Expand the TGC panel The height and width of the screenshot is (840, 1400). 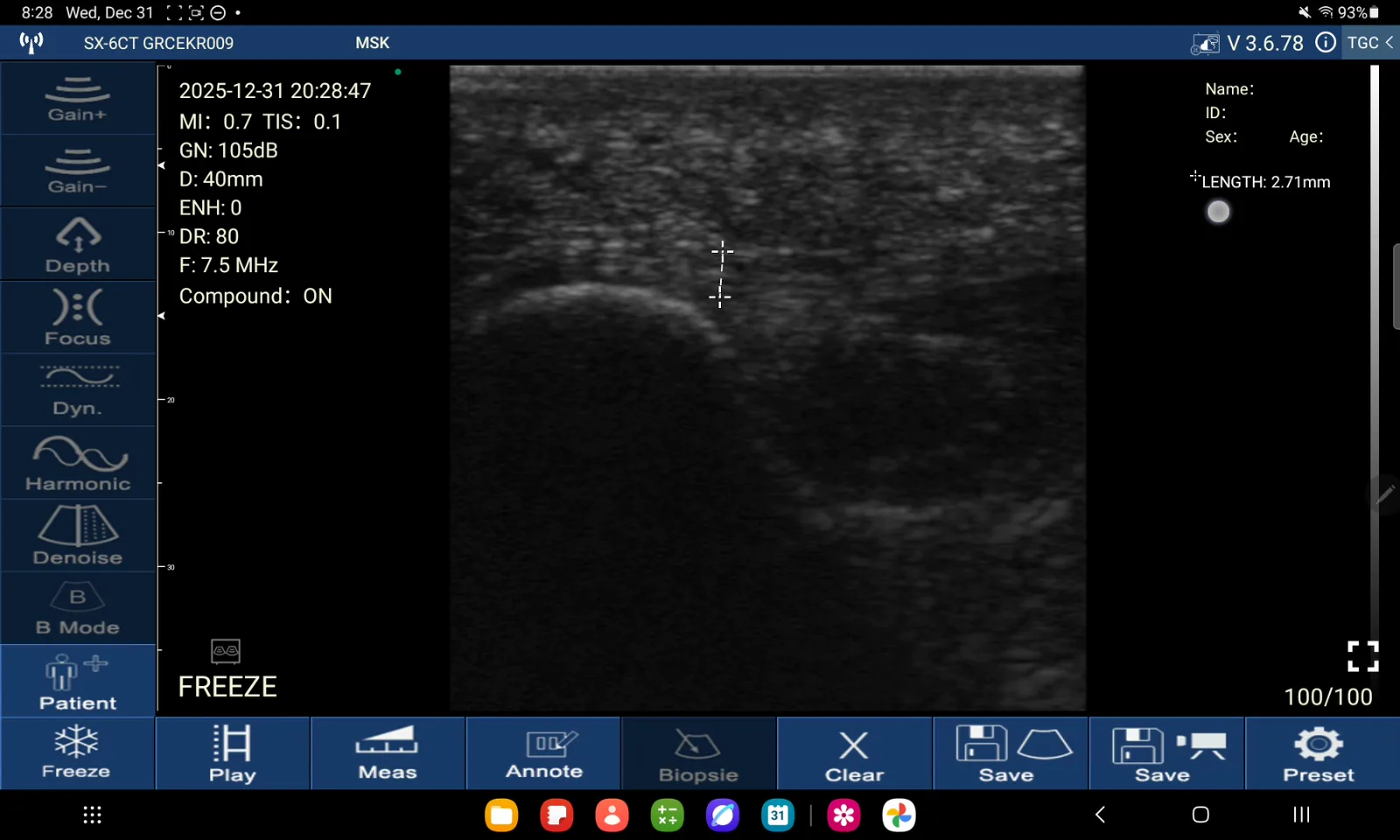[1370, 43]
